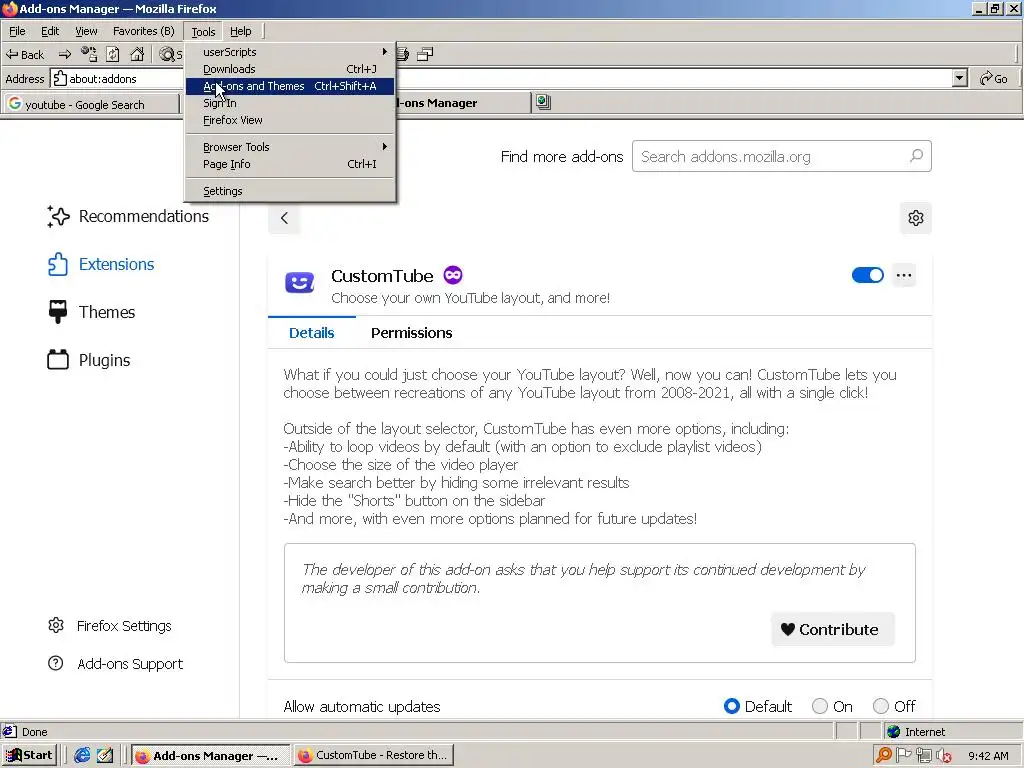Expand the userScripts submenu
The image size is (1024, 768).
click(x=291, y=52)
